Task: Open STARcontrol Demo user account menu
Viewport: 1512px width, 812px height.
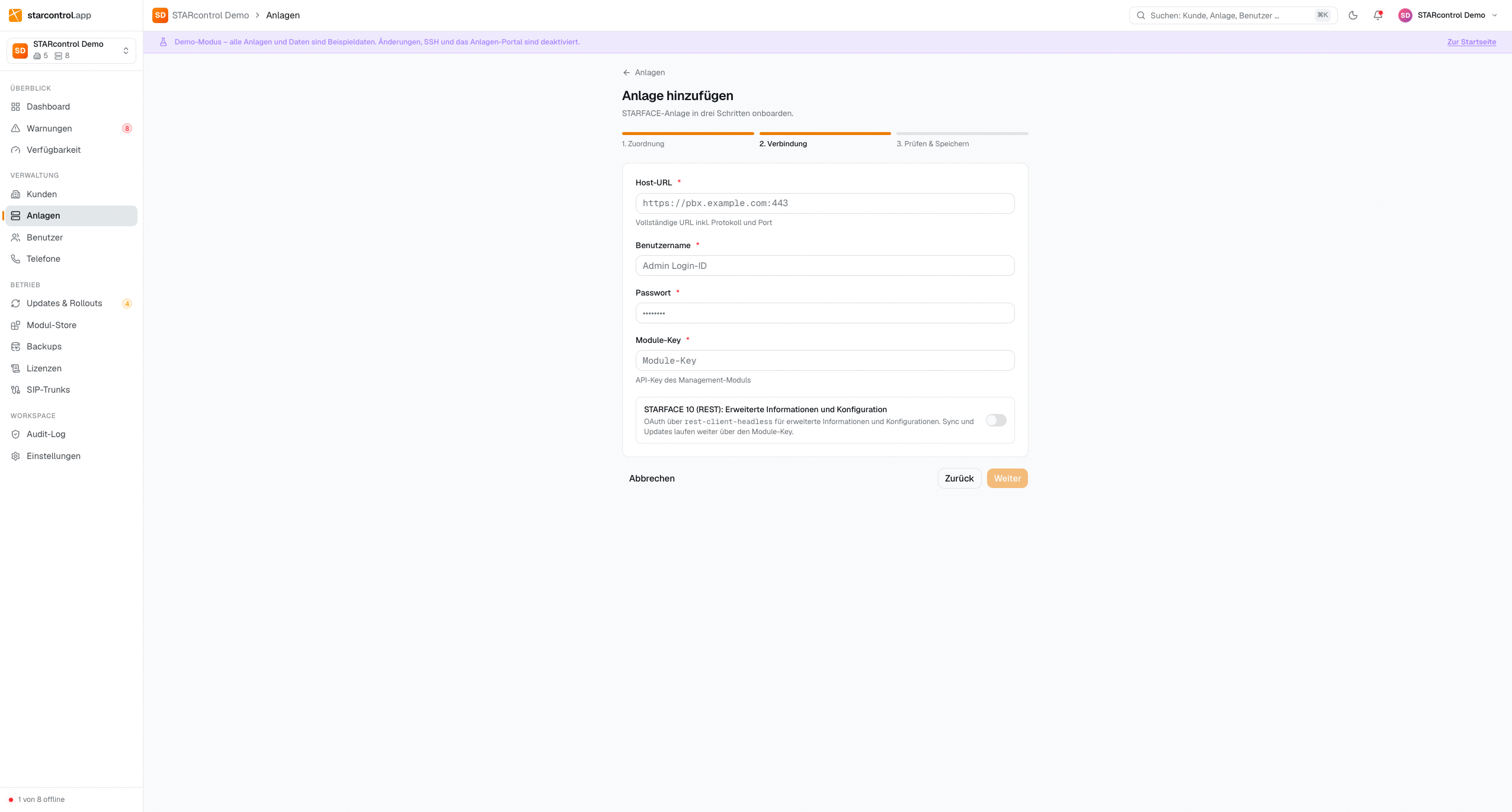Action: coord(1448,15)
